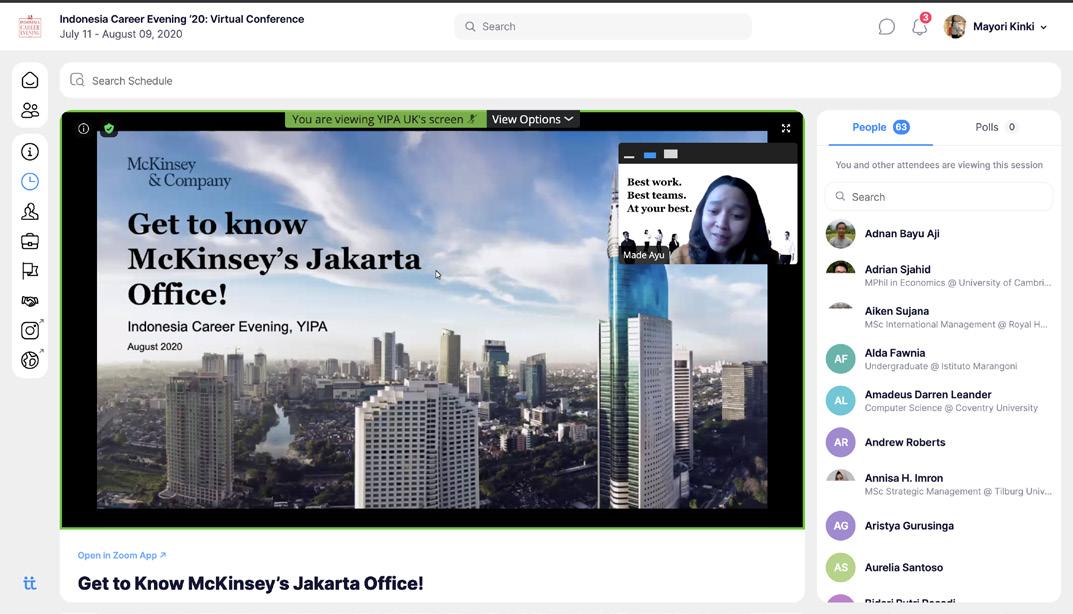Open the briefcase jobs icon in sidebar
This screenshot has width=1073, height=614.
coord(29,241)
